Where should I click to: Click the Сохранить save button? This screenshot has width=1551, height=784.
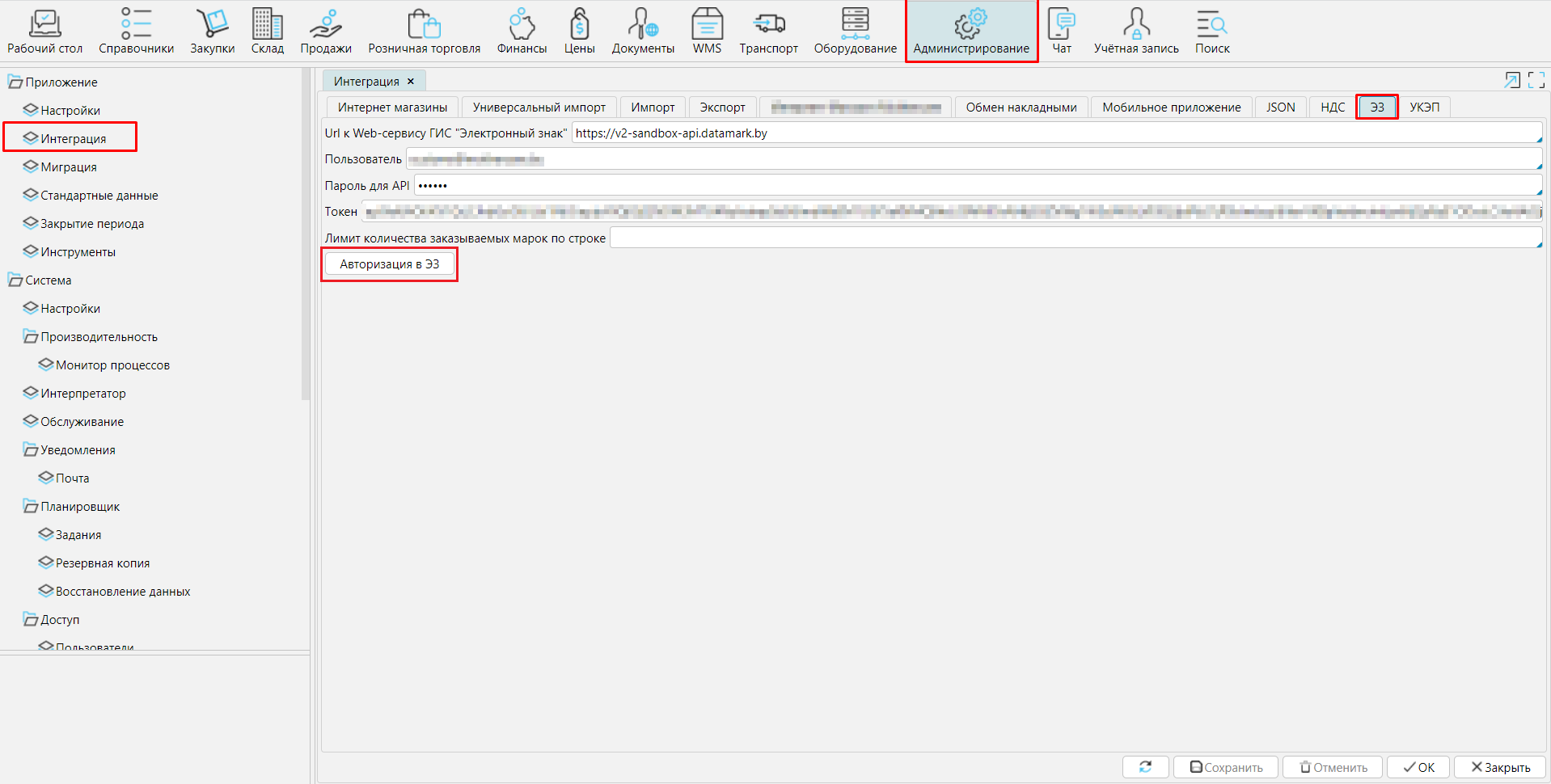point(1226,767)
